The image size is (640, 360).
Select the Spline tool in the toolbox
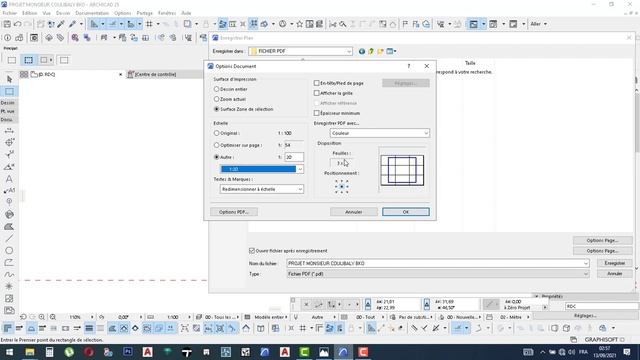tap(9, 274)
